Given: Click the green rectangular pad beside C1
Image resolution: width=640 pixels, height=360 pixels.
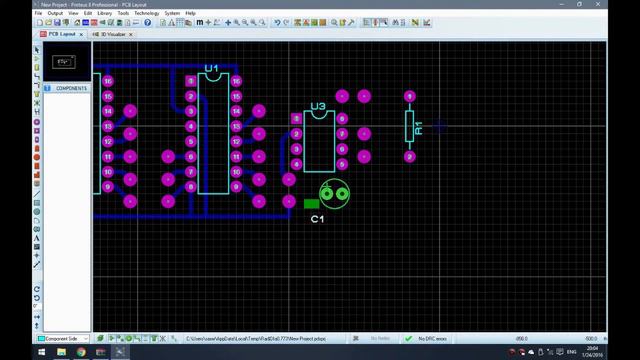Looking at the screenshot, I should point(311,204).
